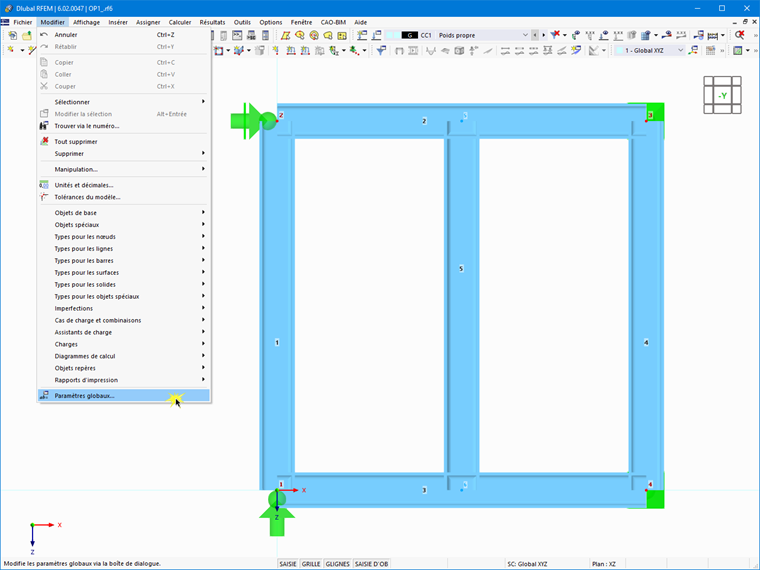Click the dimension line toolbar icon
760x570 pixels.
pos(712,35)
